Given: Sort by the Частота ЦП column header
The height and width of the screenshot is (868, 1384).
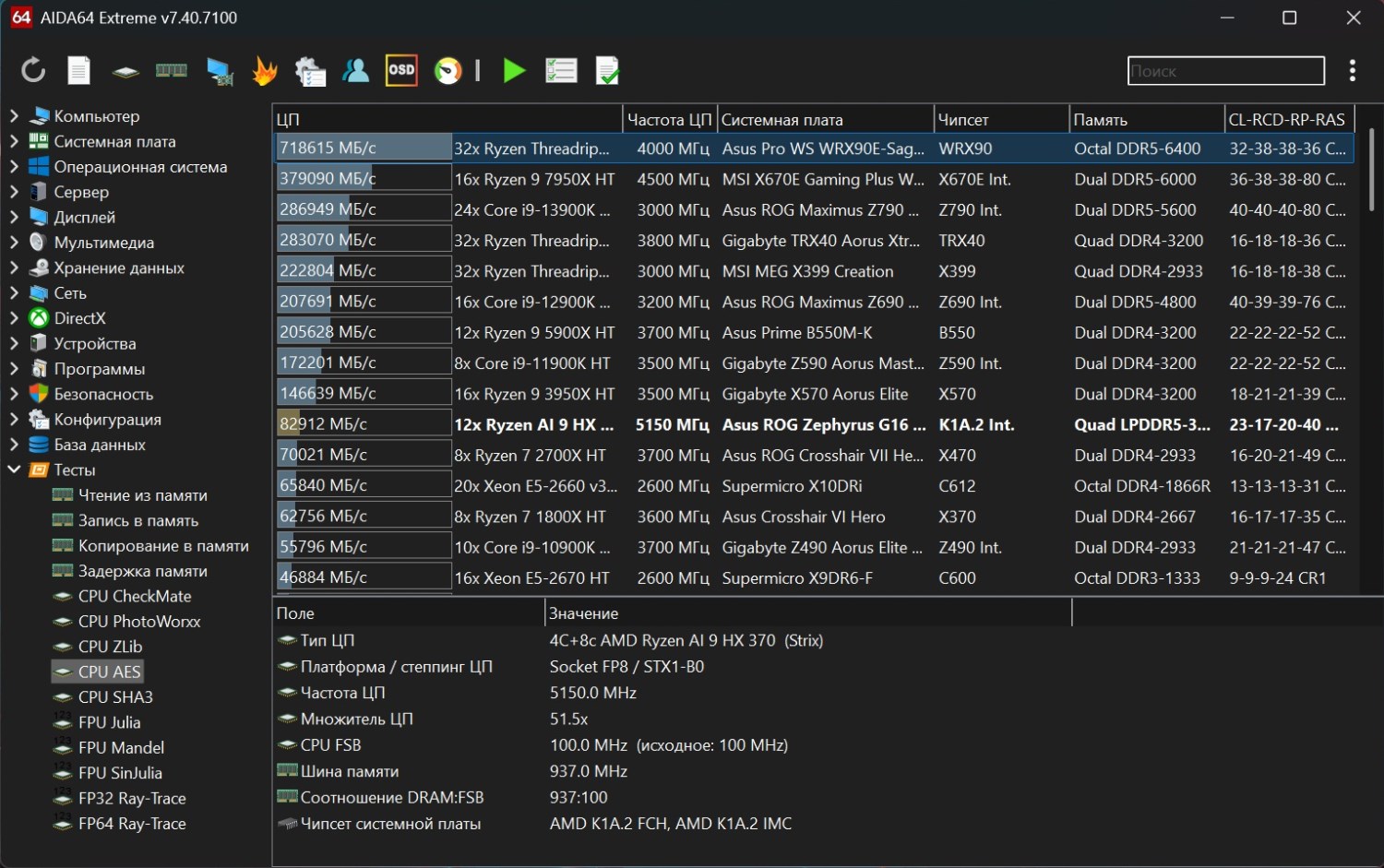Looking at the screenshot, I should 669,120.
